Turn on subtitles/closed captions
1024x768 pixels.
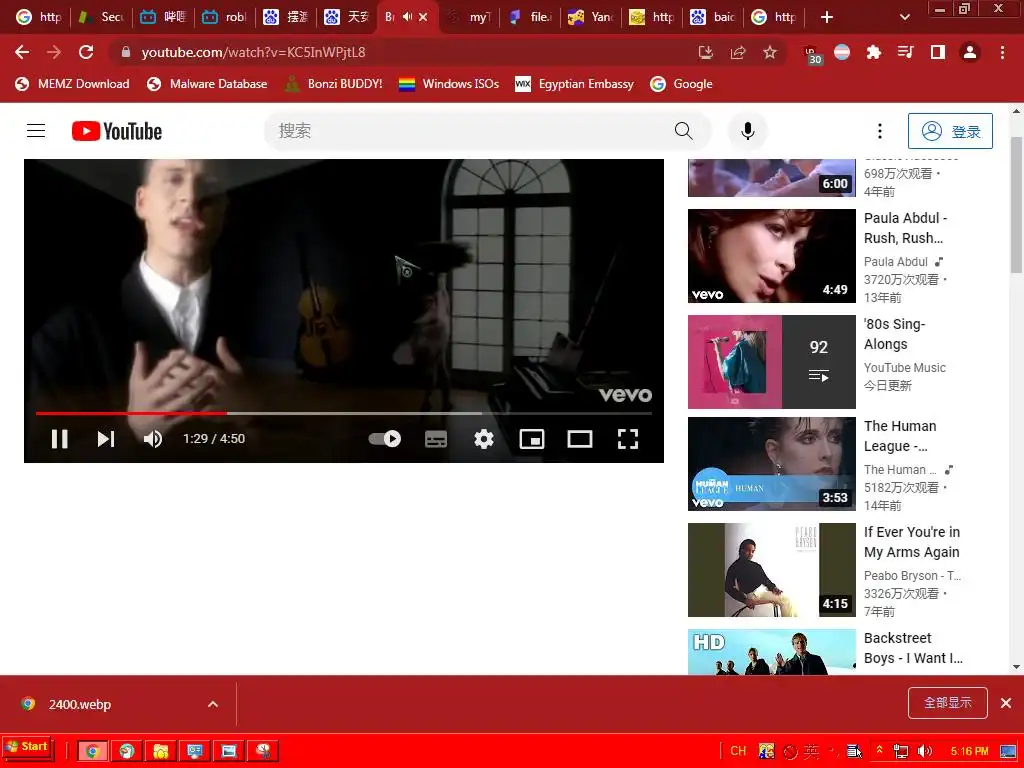(436, 439)
